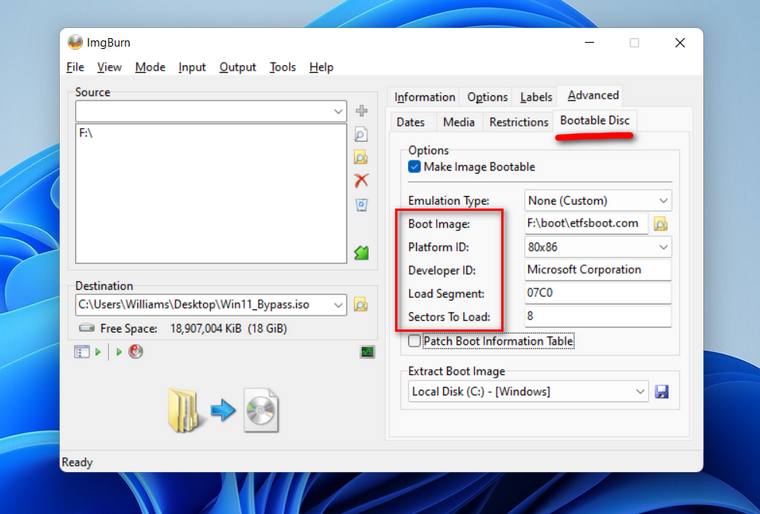Switch to the Media sub-tab
Image resolution: width=760 pixels, height=514 pixels.
(x=459, y=122)
